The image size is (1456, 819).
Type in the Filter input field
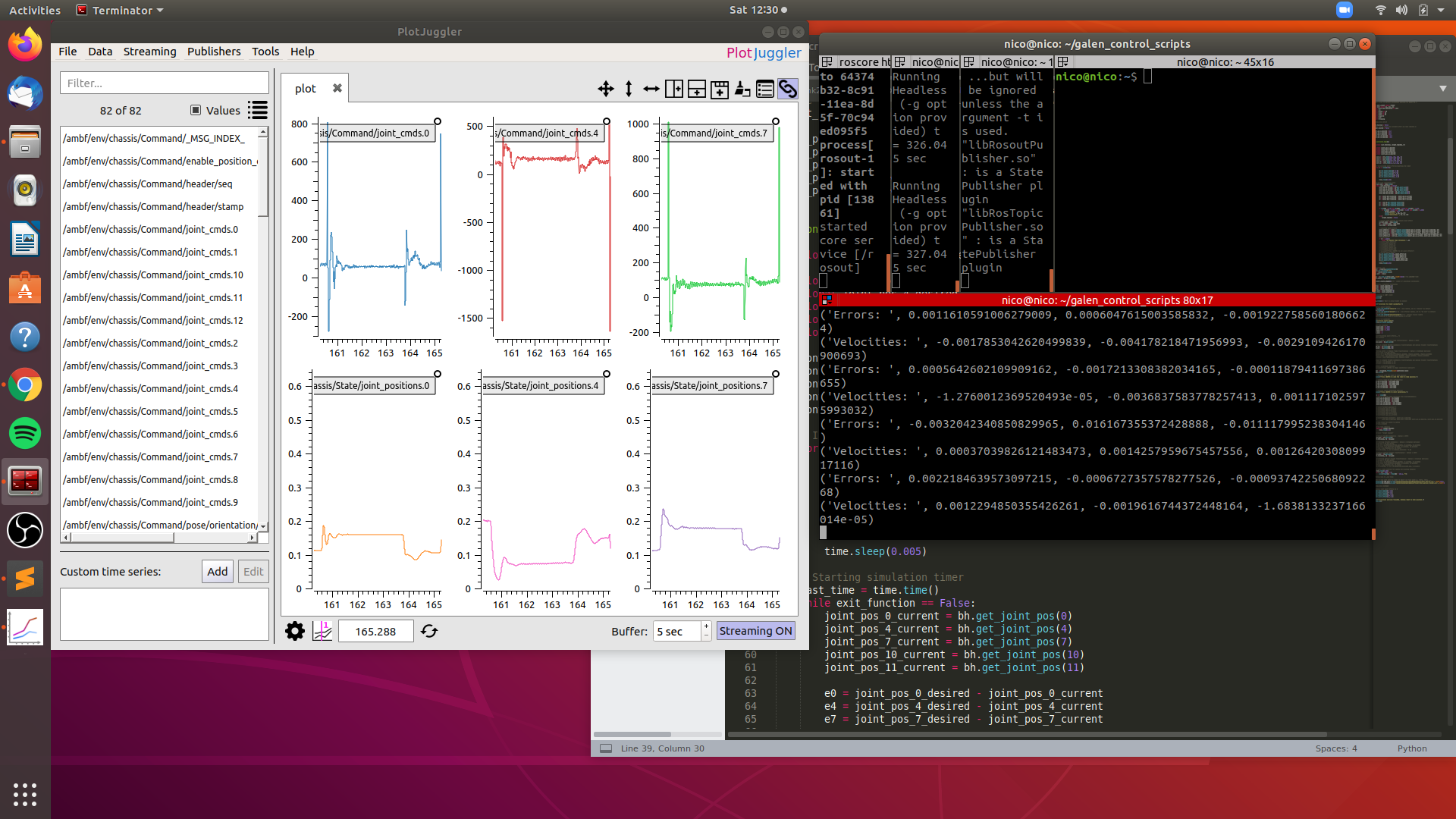pos(164,83)
